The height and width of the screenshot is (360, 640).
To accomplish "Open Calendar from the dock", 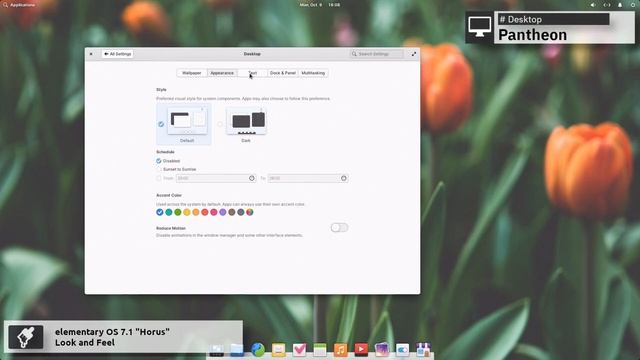I will click(320, 350).
